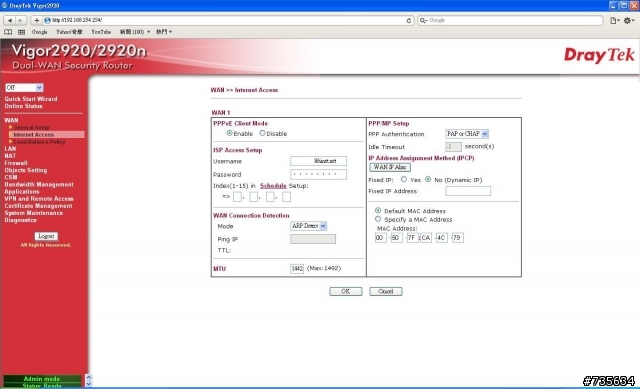Open the LAN menu

(x=10, y=149)
